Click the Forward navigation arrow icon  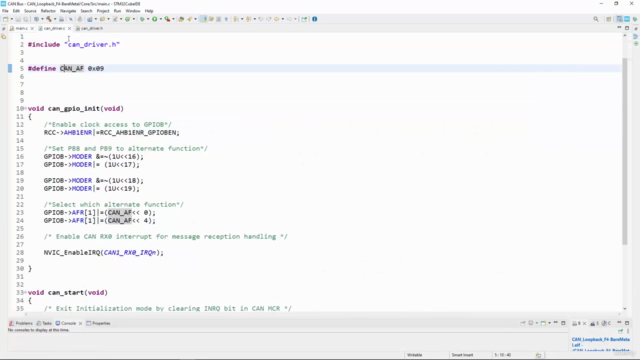pyautogui.click(x=290, y=19)
